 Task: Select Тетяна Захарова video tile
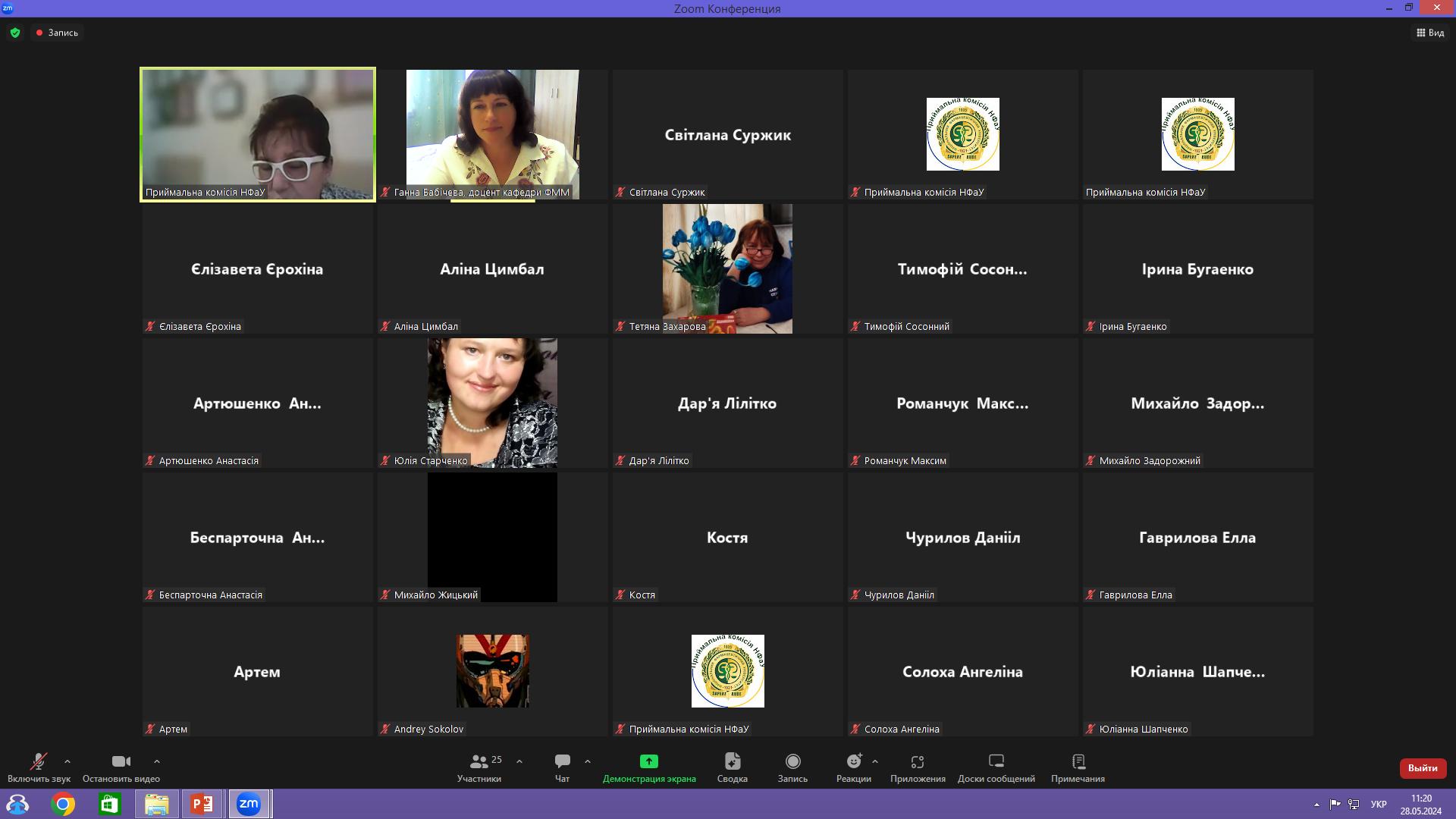pos(727,268)
